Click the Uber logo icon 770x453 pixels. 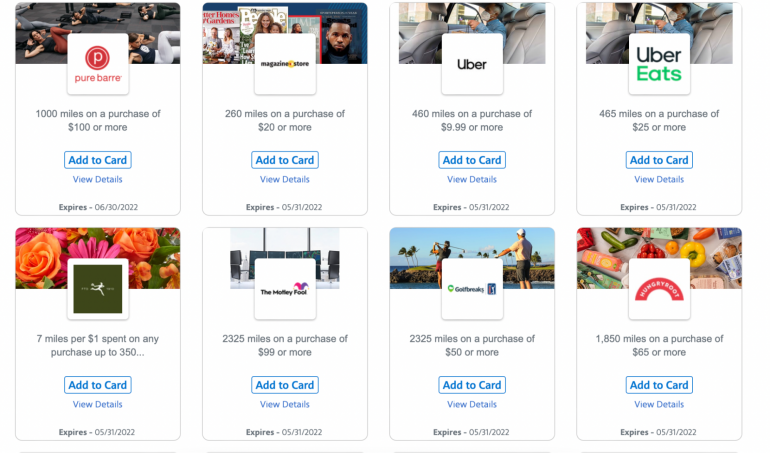[472, 64]
